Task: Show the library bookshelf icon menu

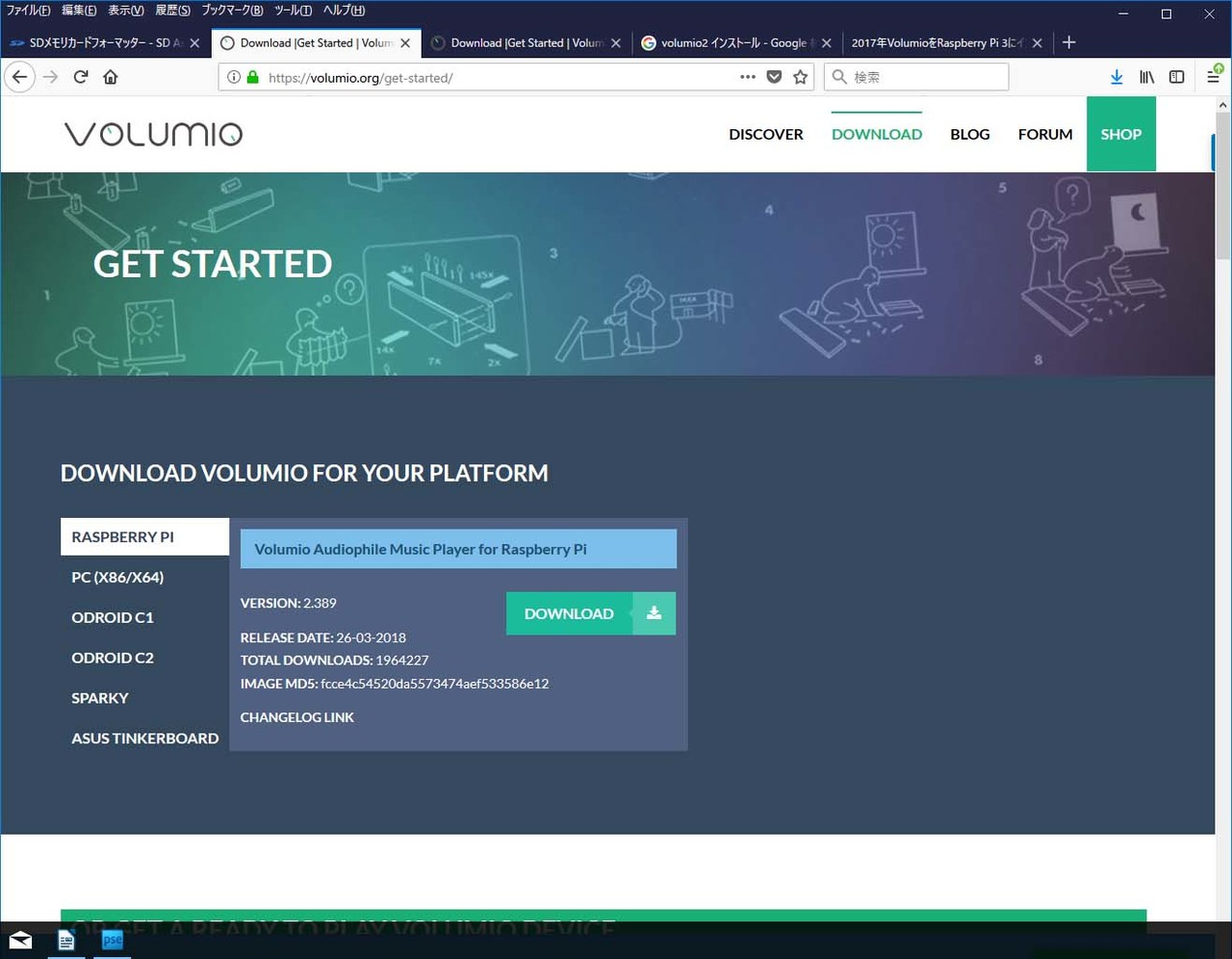Action: (x=1146, y=77)
